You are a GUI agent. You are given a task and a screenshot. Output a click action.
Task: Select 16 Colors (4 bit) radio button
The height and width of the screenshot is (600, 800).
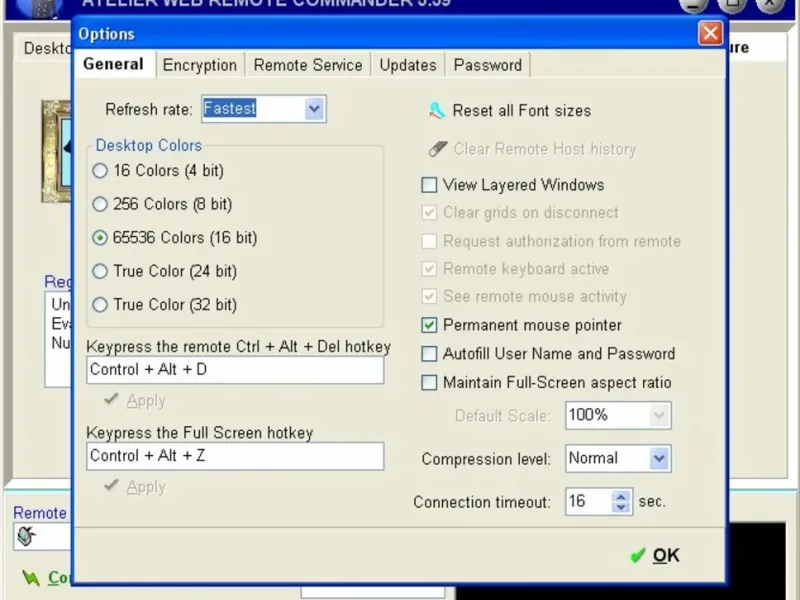(100, 170)
